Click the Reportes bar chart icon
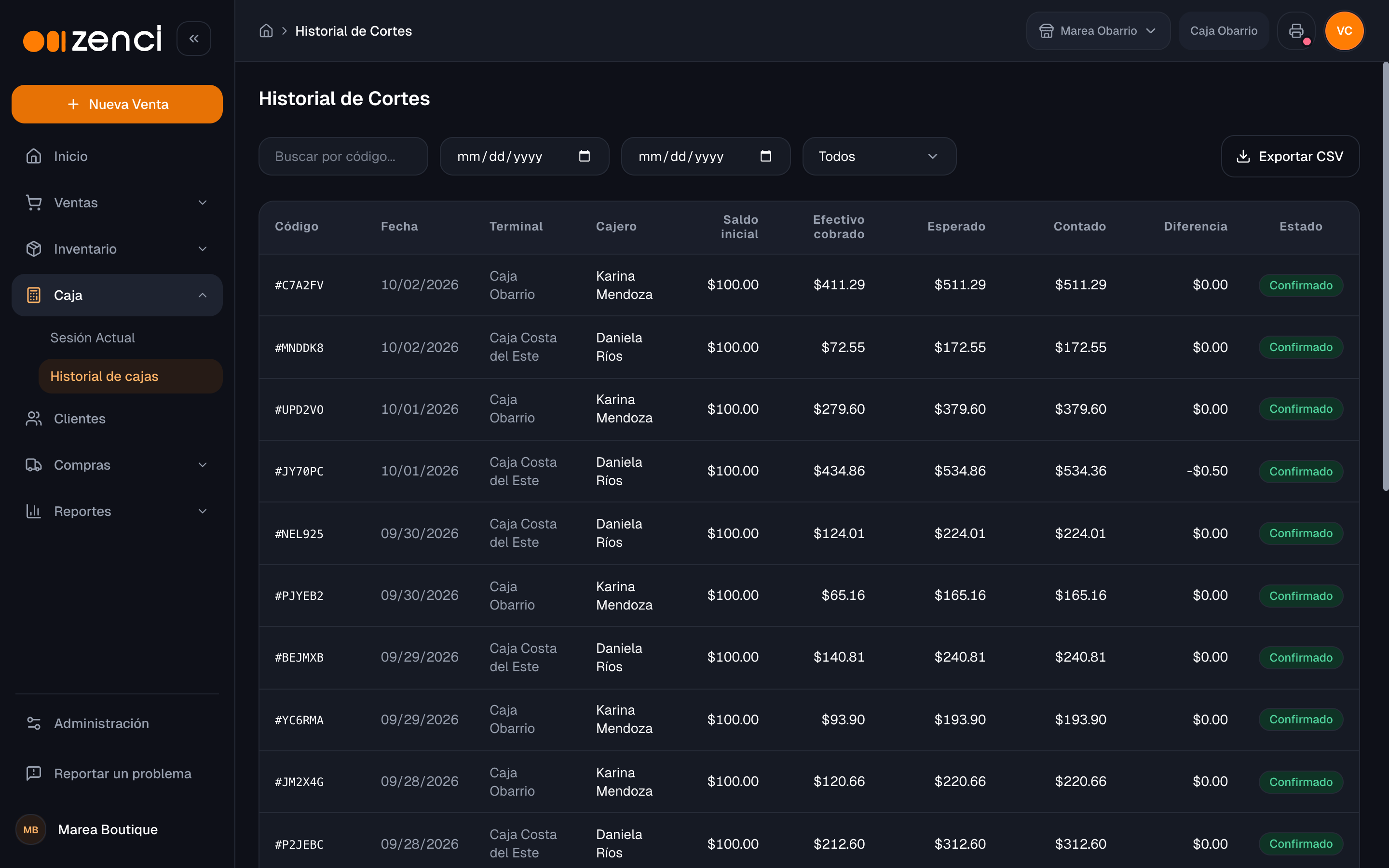Viewport: 1389px width, 868px height. pyautogui.click(x=34, y=511)
